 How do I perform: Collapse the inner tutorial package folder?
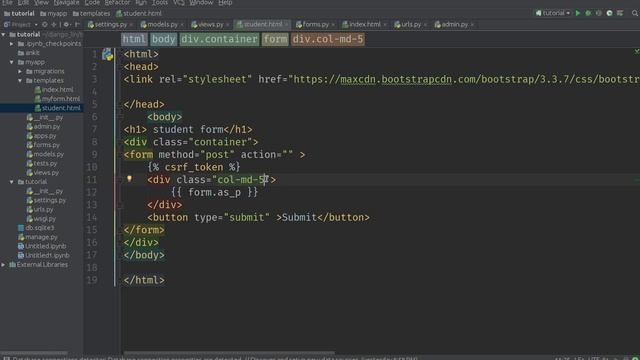coord(12,182)
